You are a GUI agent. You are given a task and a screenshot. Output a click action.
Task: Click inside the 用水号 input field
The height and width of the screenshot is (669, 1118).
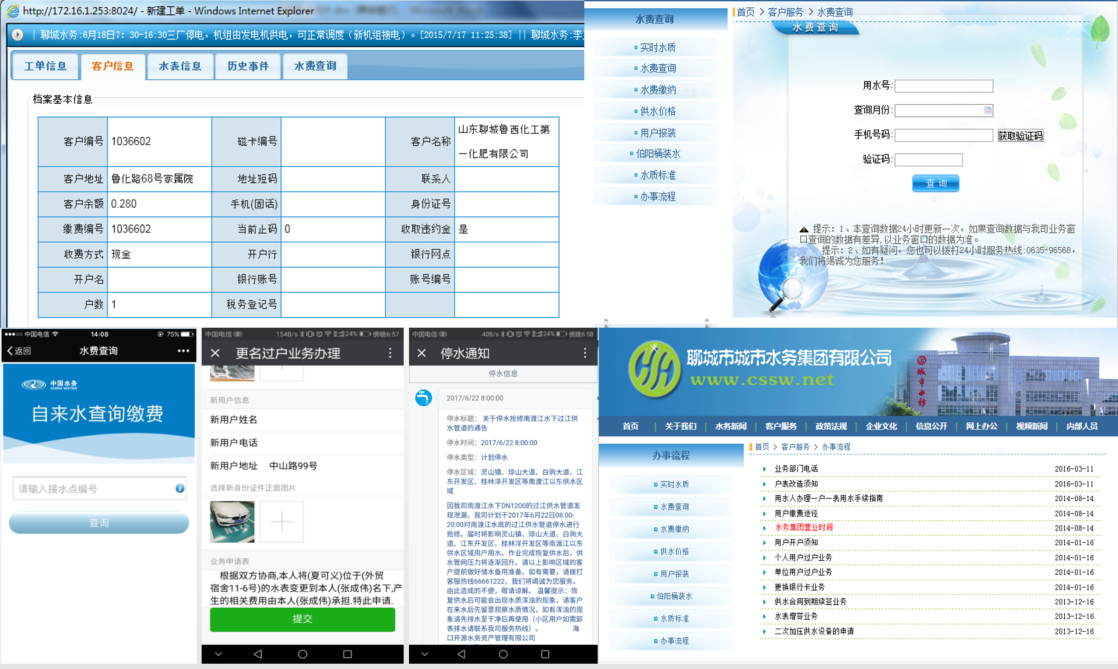click(x=943, y=86)
